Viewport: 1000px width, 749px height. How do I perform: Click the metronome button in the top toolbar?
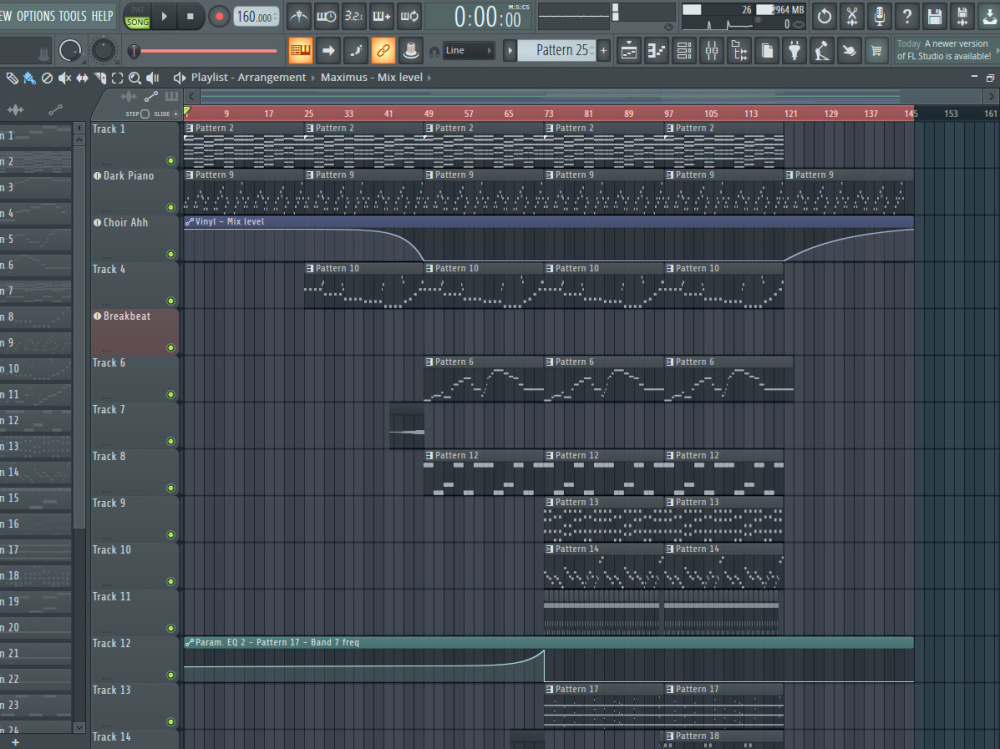[298, 16]
